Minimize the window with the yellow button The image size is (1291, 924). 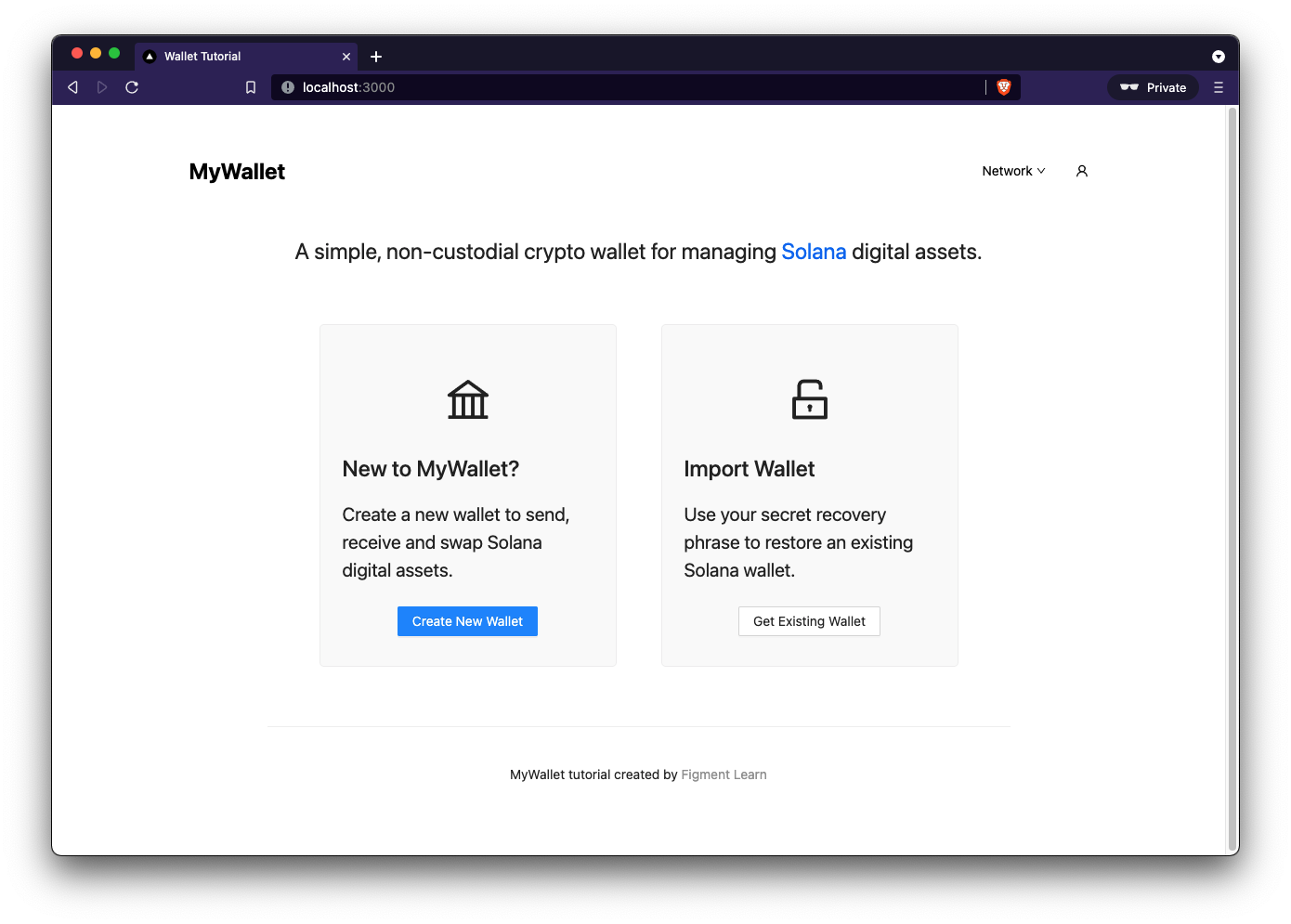pyautogui.click(x=96, y=53)
